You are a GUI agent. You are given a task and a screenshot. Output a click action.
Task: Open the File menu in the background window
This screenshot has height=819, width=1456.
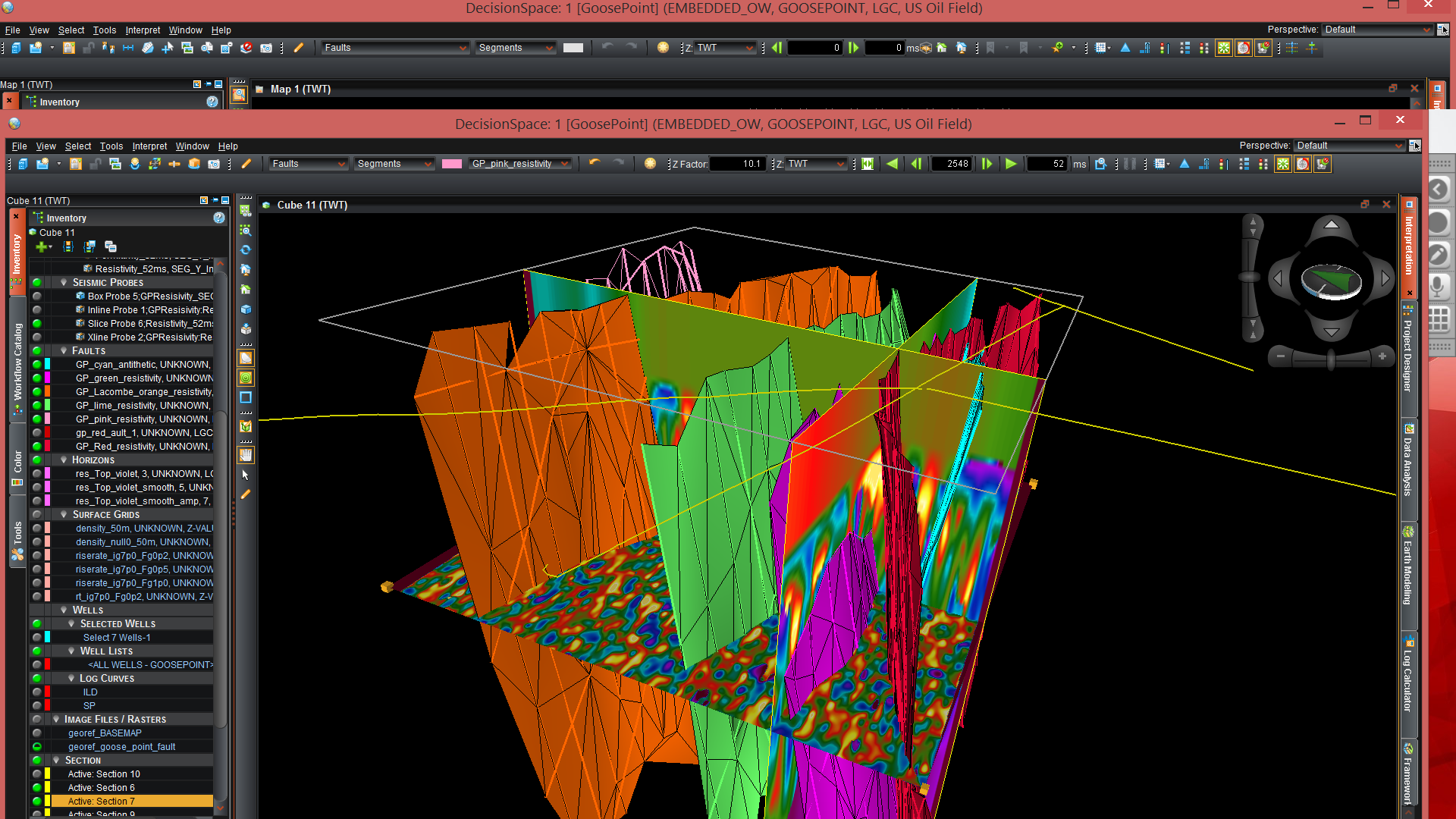(13, 30)
